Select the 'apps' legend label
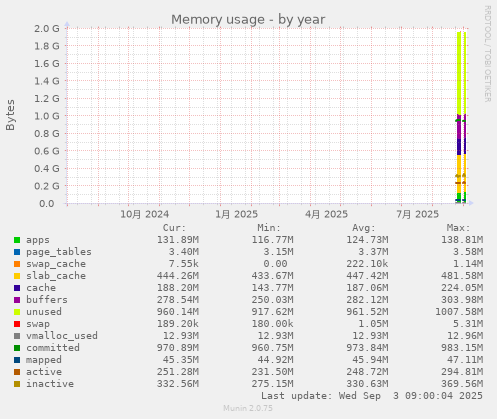 pyautogui.click(x=38, y=240)
